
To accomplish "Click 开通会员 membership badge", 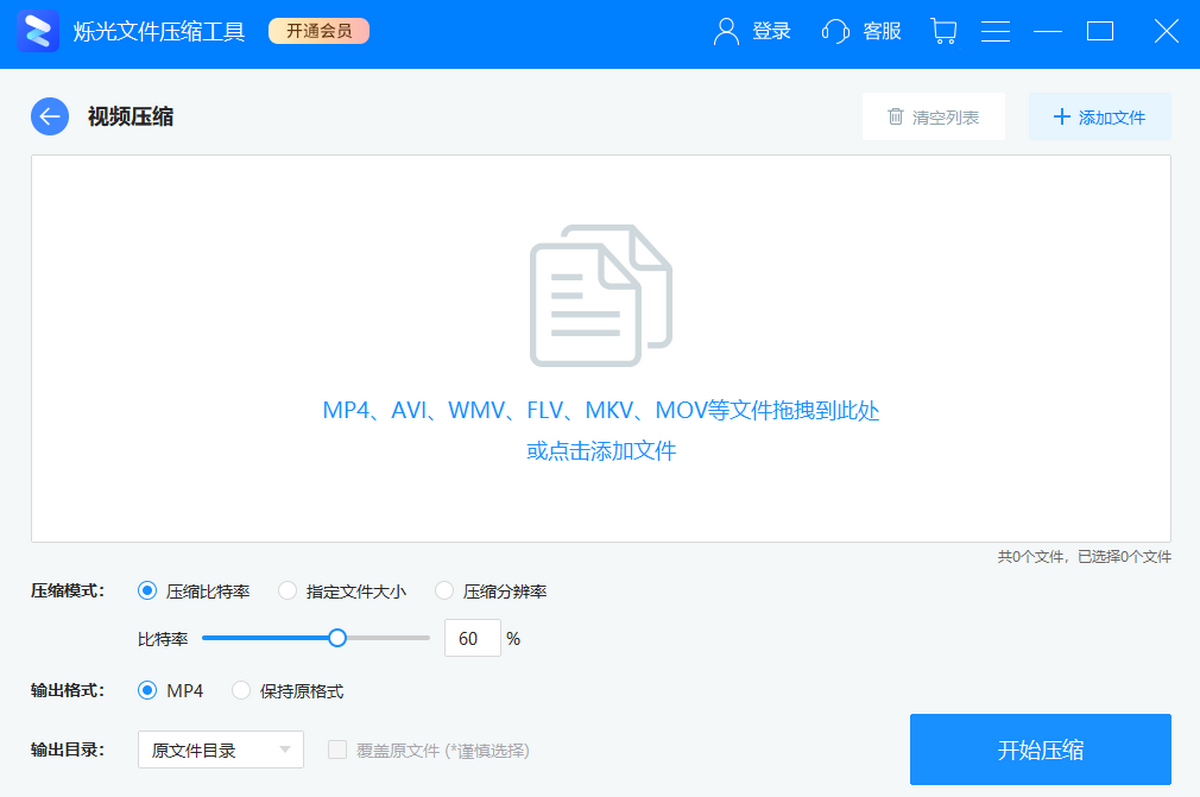I will (x=319, y=31).
